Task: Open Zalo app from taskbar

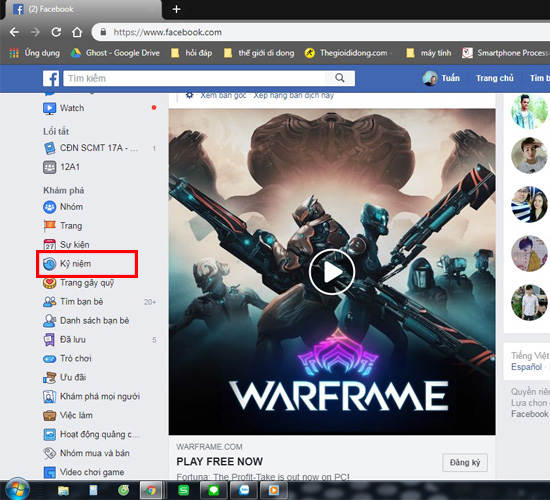Action: 243,491
